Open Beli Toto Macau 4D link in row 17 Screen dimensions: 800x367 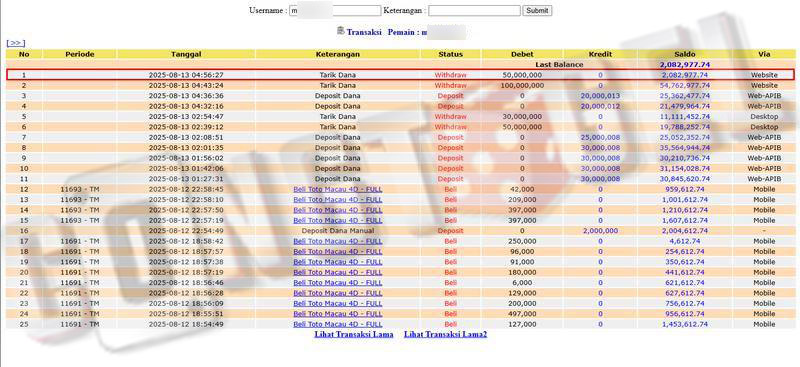point(338,241)
